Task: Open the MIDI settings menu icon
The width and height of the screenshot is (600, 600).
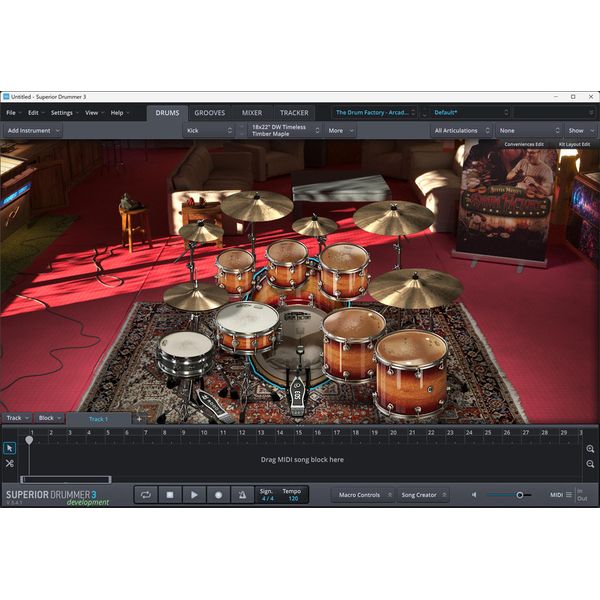Action: click(x=569, y=495)
